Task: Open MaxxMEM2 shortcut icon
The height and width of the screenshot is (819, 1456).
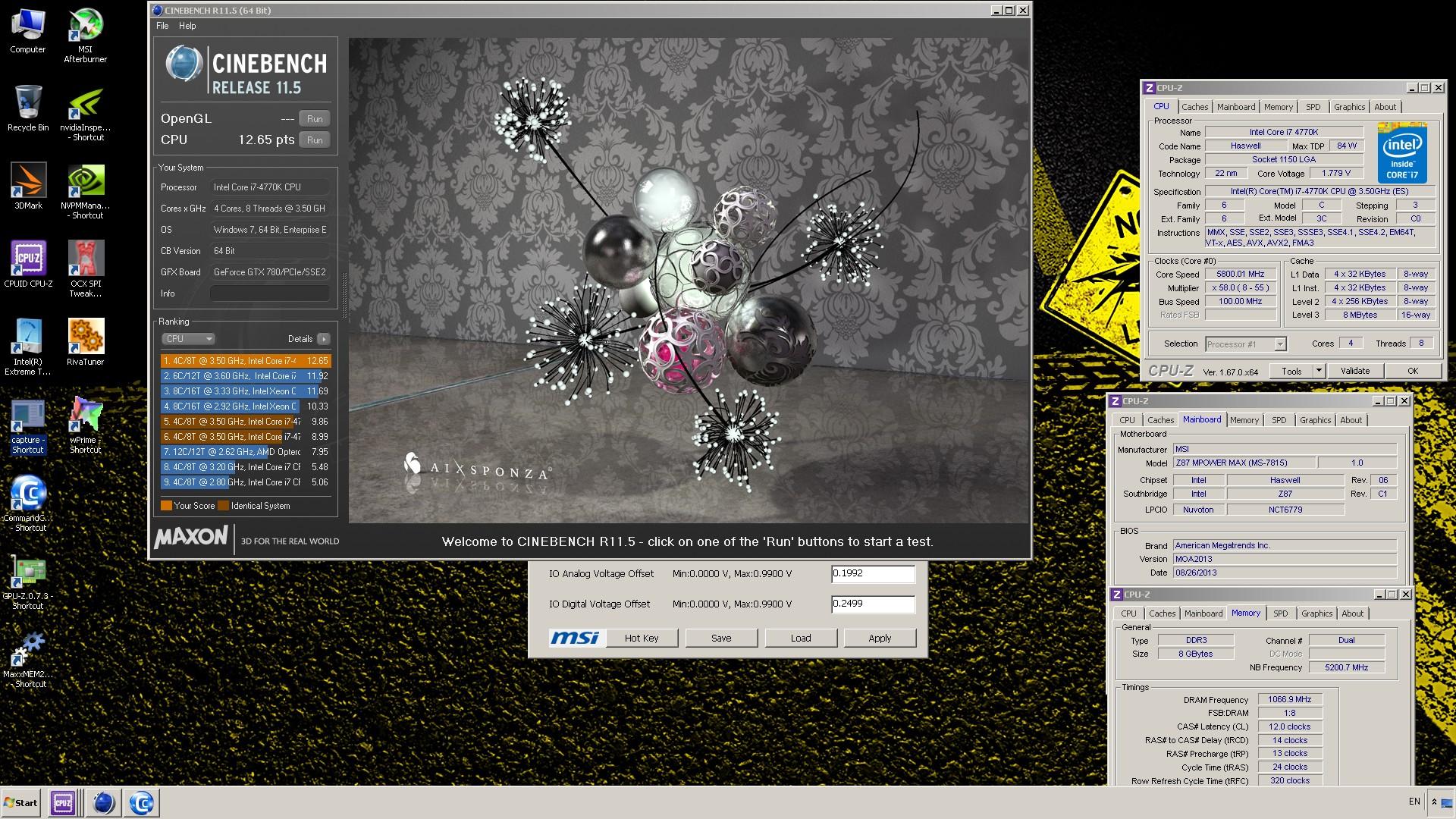Action: (x=28, y=661)
